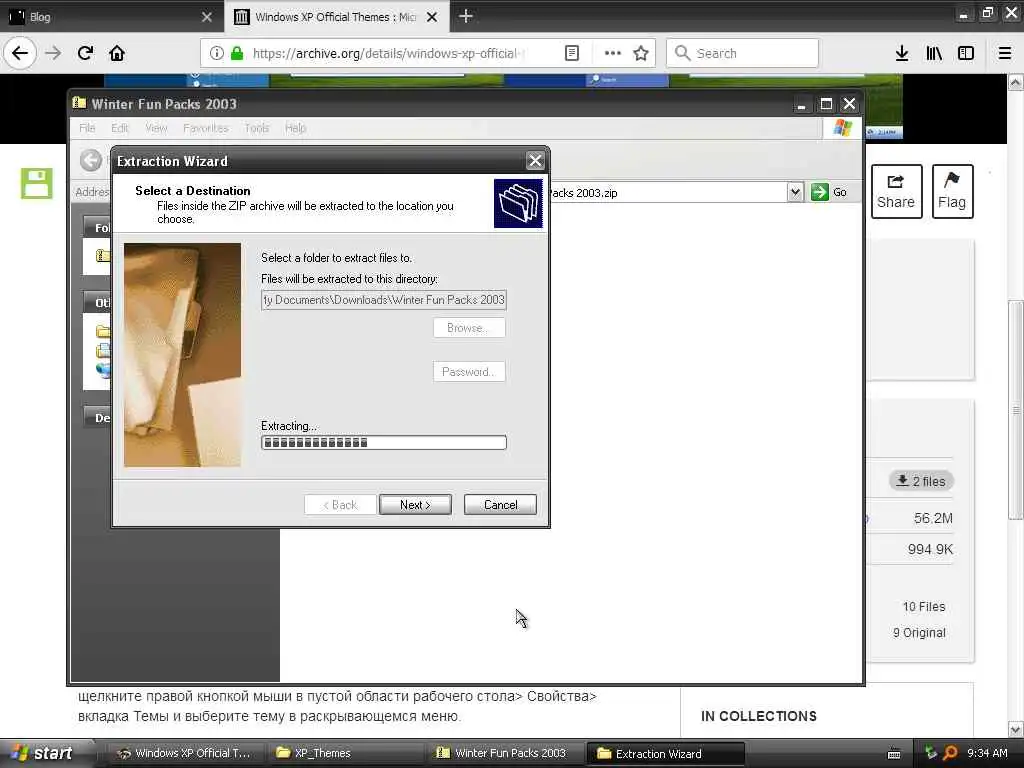The image size is (1024, 768).
Task: Switch to the Blog tab
Action: pyautogui.click(x=112, y=17)
